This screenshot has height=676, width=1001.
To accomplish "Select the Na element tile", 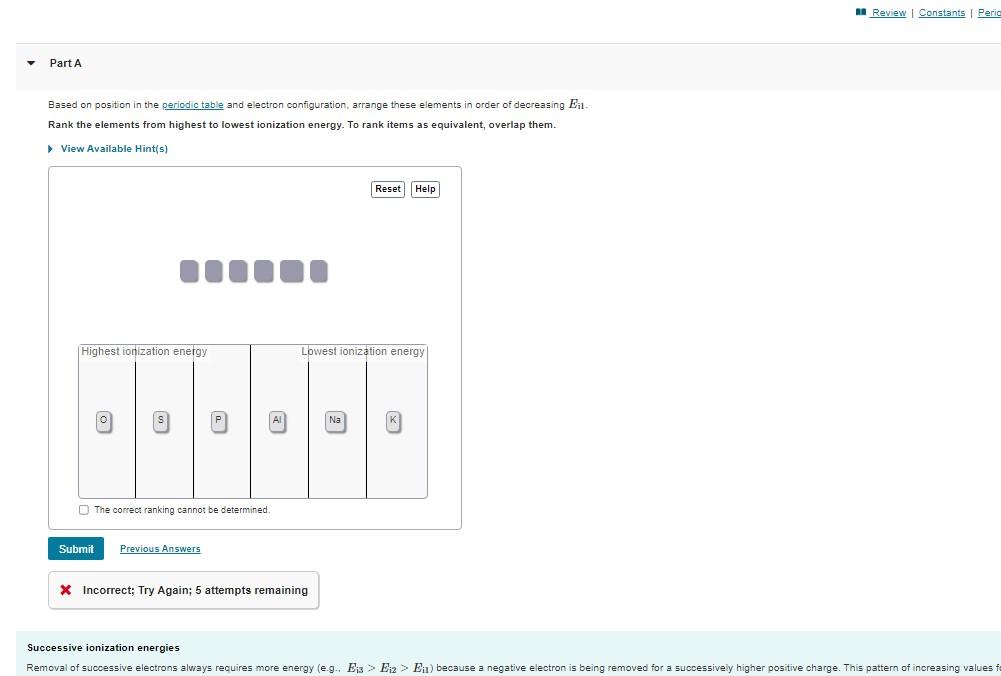I will tap(335, 421).
